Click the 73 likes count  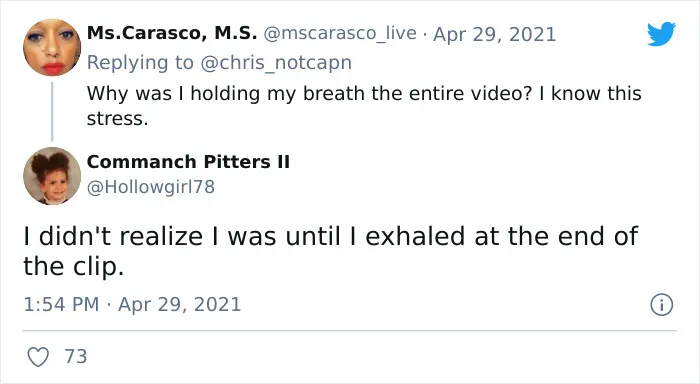click(76, 357)
